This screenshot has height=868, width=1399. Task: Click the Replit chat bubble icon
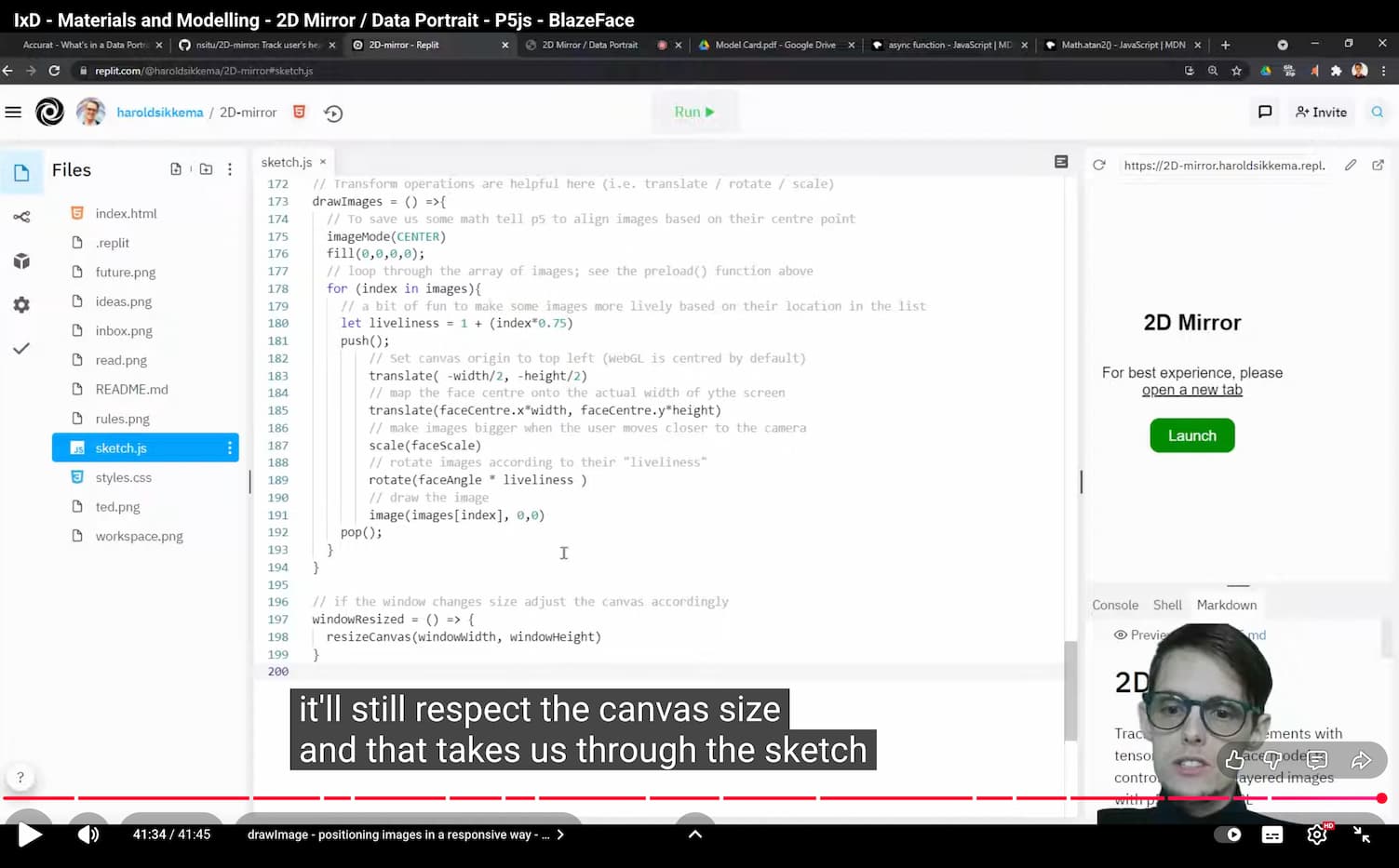[x=1265, y=112]
